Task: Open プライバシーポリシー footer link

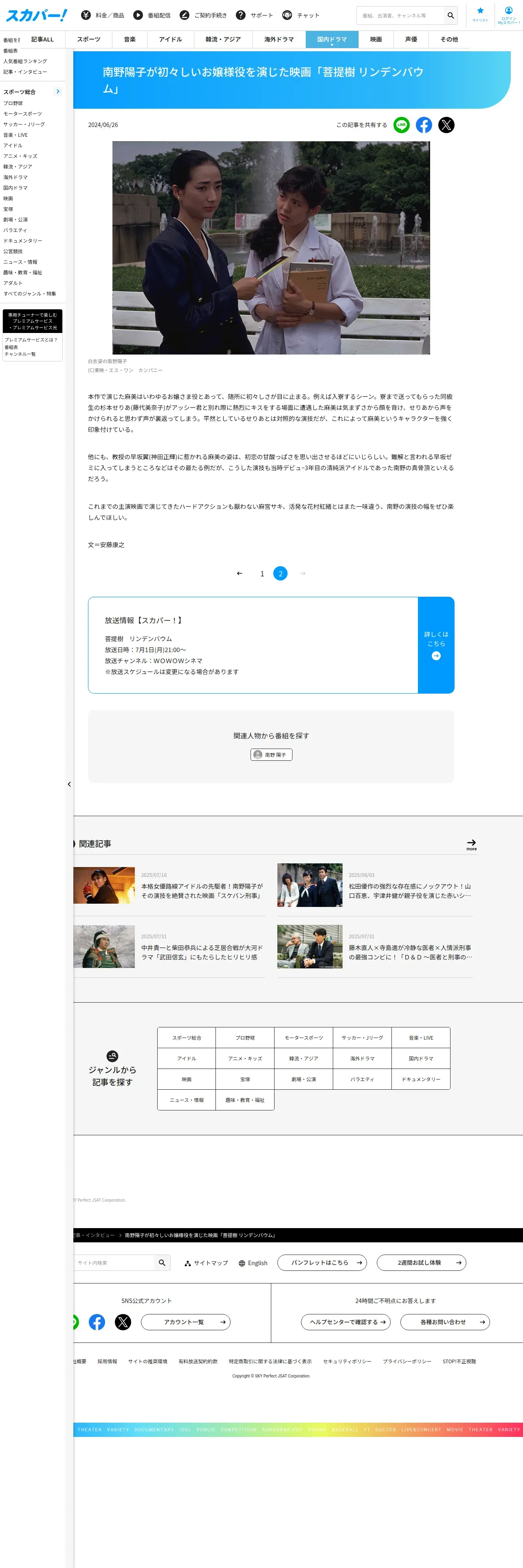Action: click(407, 1362)
